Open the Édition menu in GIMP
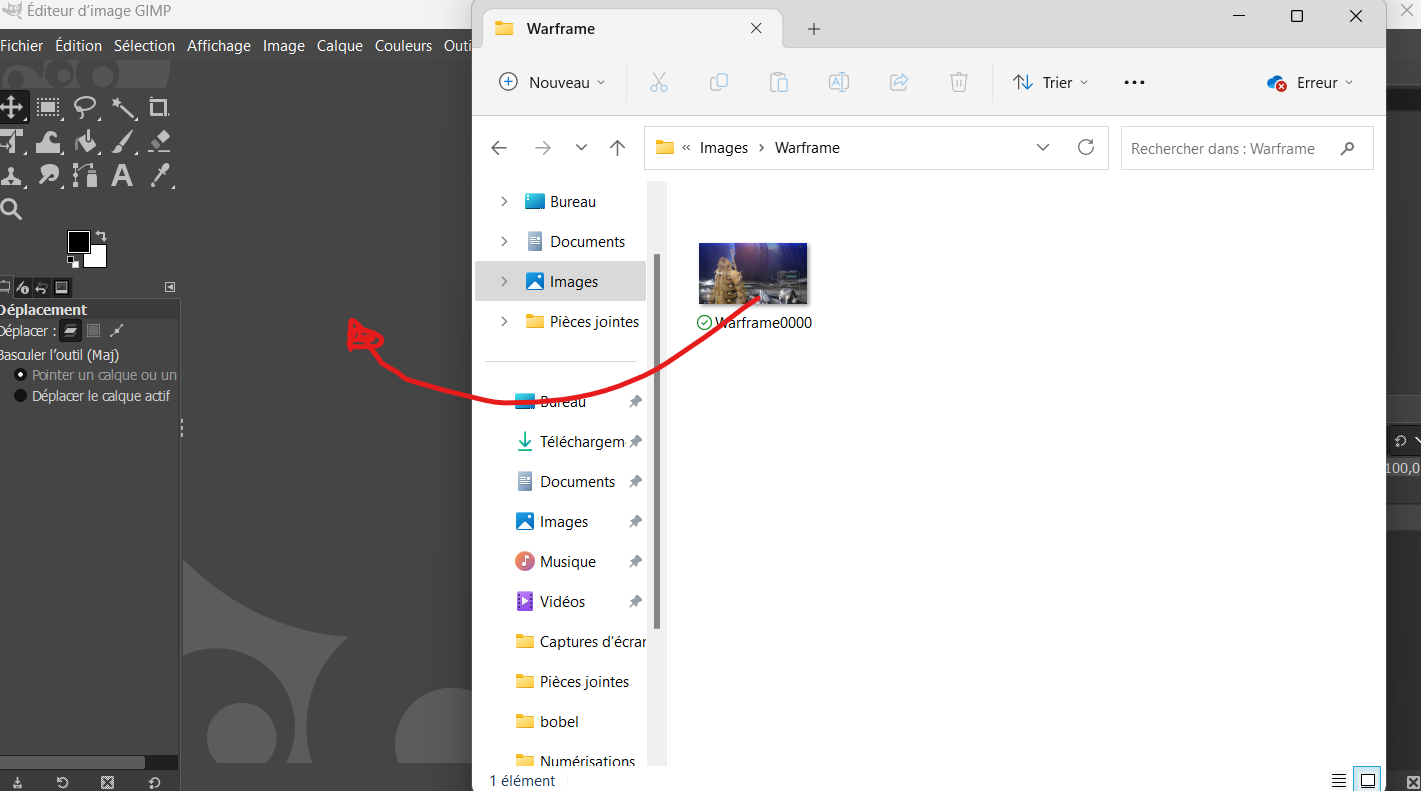This screenshot has width=1421, height=791. (78, 45)
